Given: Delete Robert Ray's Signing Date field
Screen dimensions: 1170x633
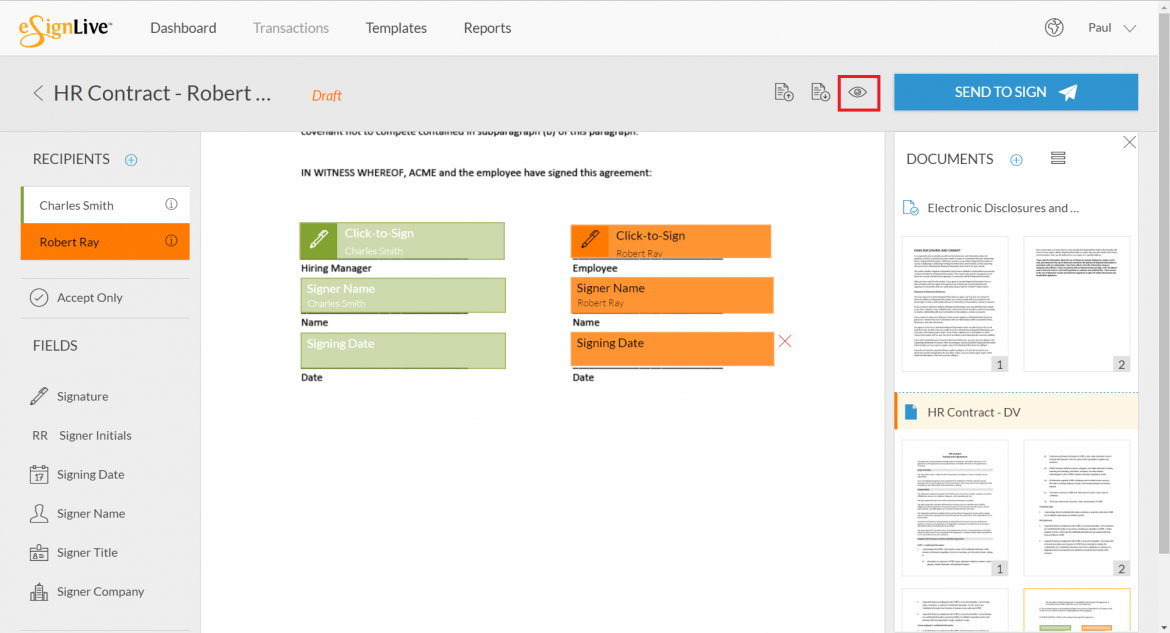Looking at the screenshot, I should click(x=784, y=341).
